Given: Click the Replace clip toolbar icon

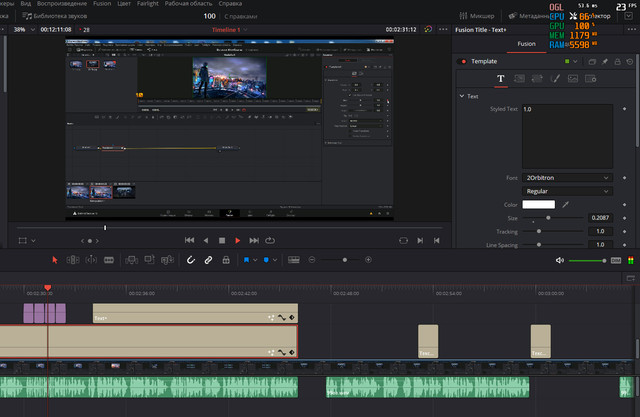Looking at the screenshot, I should pyautogui.click(x=167, y=260).
